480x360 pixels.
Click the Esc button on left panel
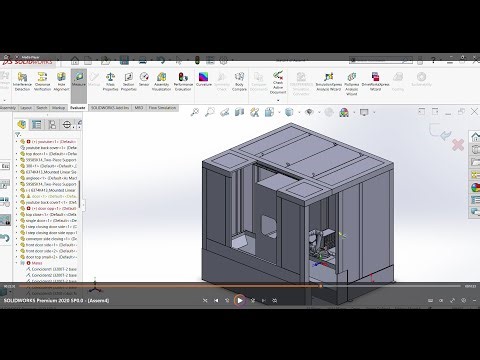pos(5,166)
